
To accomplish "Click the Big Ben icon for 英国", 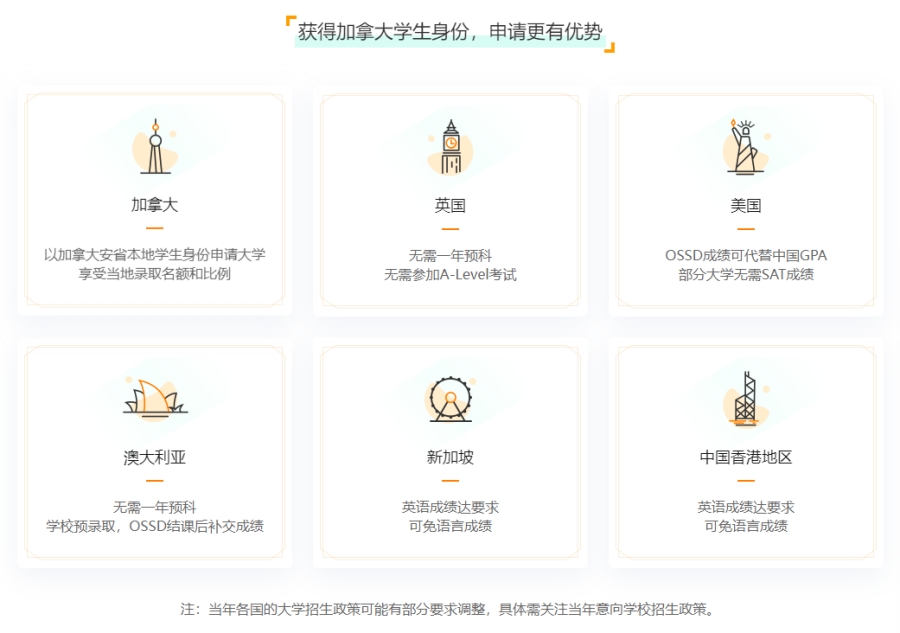I will pyautogui.click(x=451, y=147).
